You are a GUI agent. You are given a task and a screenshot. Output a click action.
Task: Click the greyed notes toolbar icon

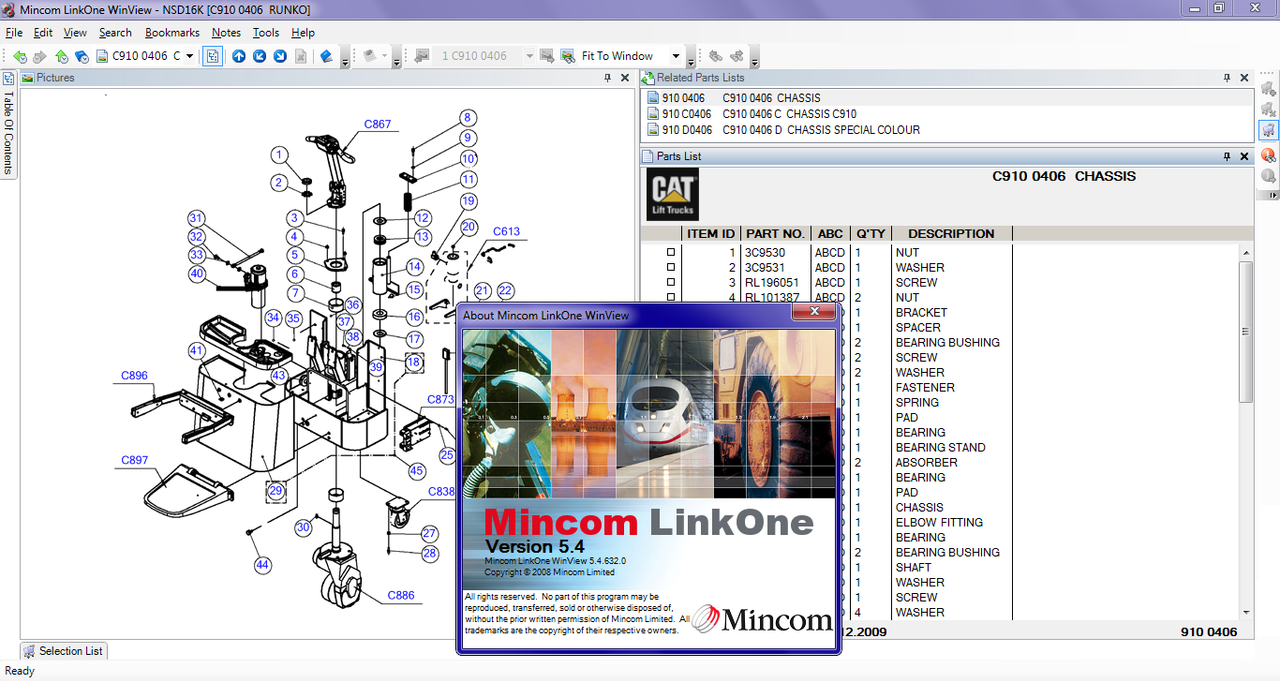point(369,56)
